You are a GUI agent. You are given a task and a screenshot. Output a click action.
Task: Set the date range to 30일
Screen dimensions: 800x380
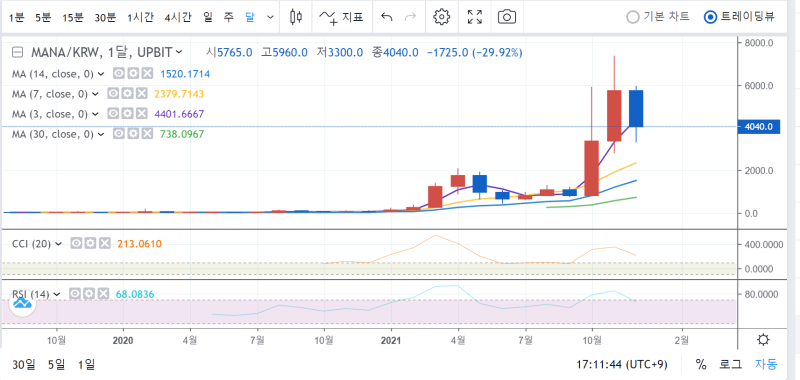point(24,364)
